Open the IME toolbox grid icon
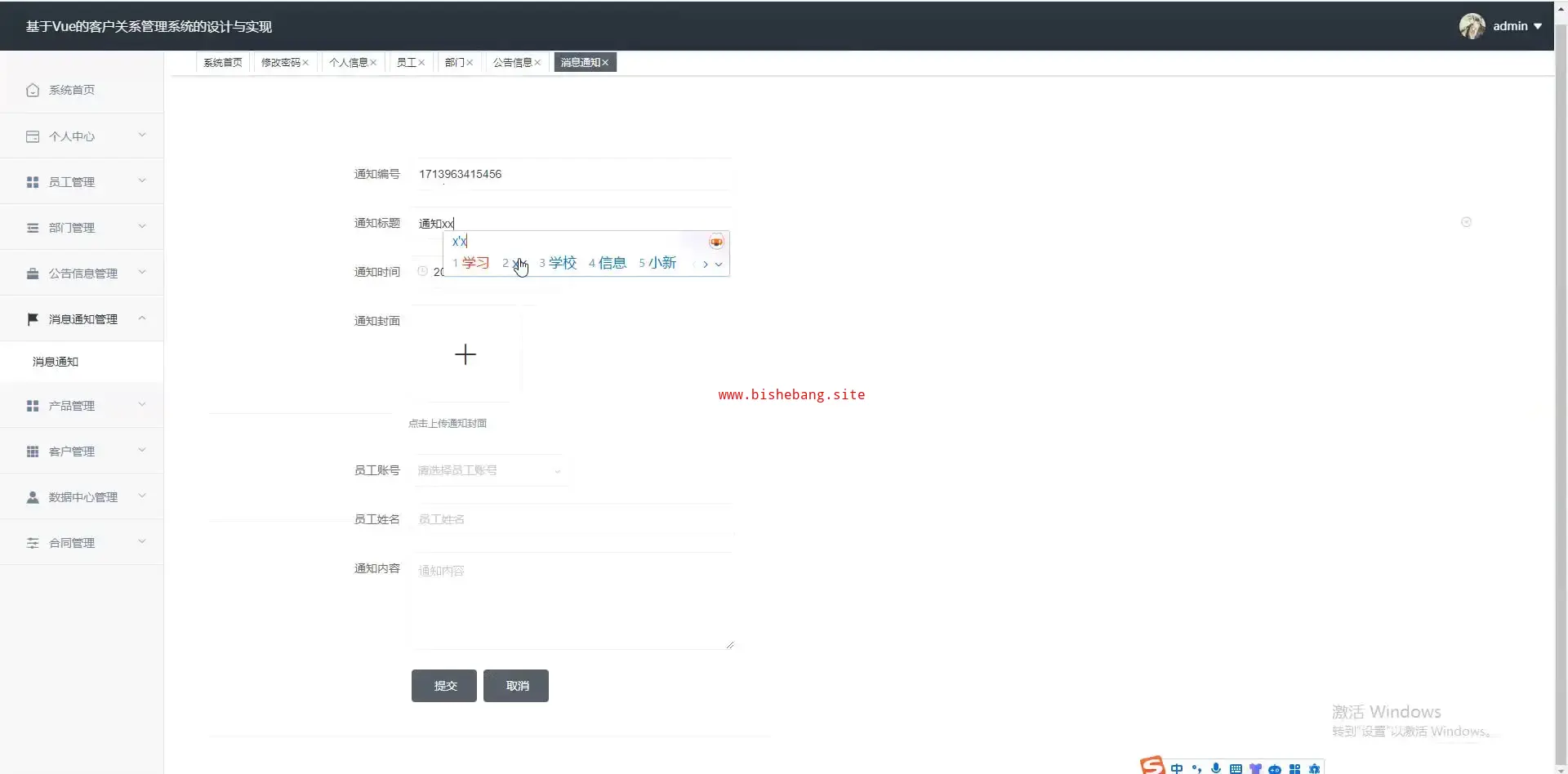This screenshot has width=1568, height=774. [x=1294, y=768]
